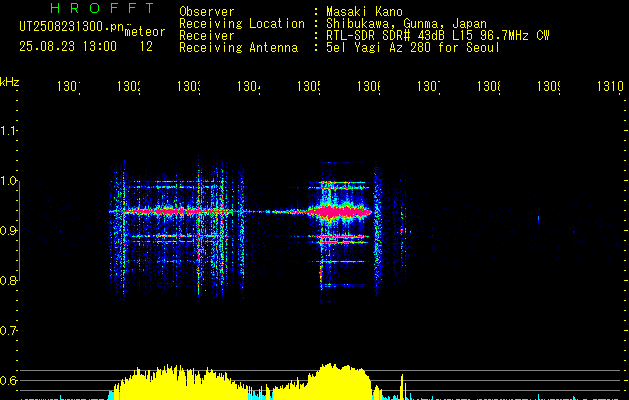Click 5el Yagi Az 280 for Seoul

pyautogui.click(x=413, y=48)
